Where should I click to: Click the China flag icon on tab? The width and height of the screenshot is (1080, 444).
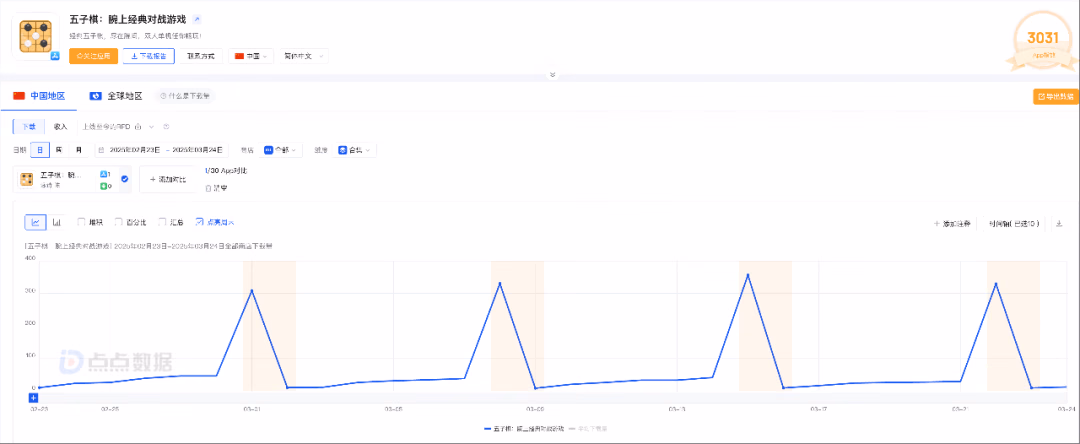click(19, 96)
